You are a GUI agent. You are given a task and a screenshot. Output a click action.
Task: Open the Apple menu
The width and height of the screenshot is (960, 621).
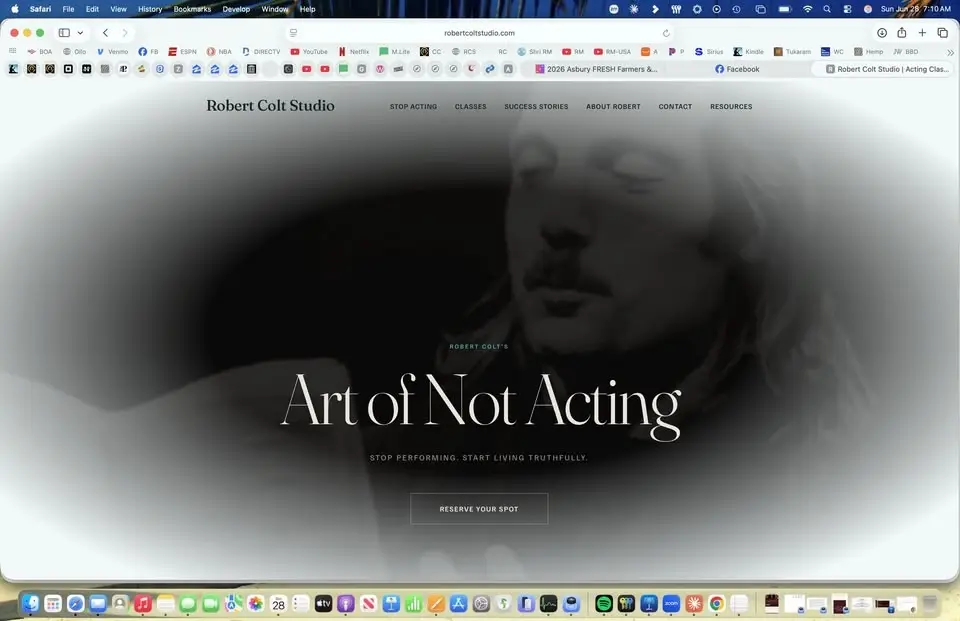(x=15, y=9)
